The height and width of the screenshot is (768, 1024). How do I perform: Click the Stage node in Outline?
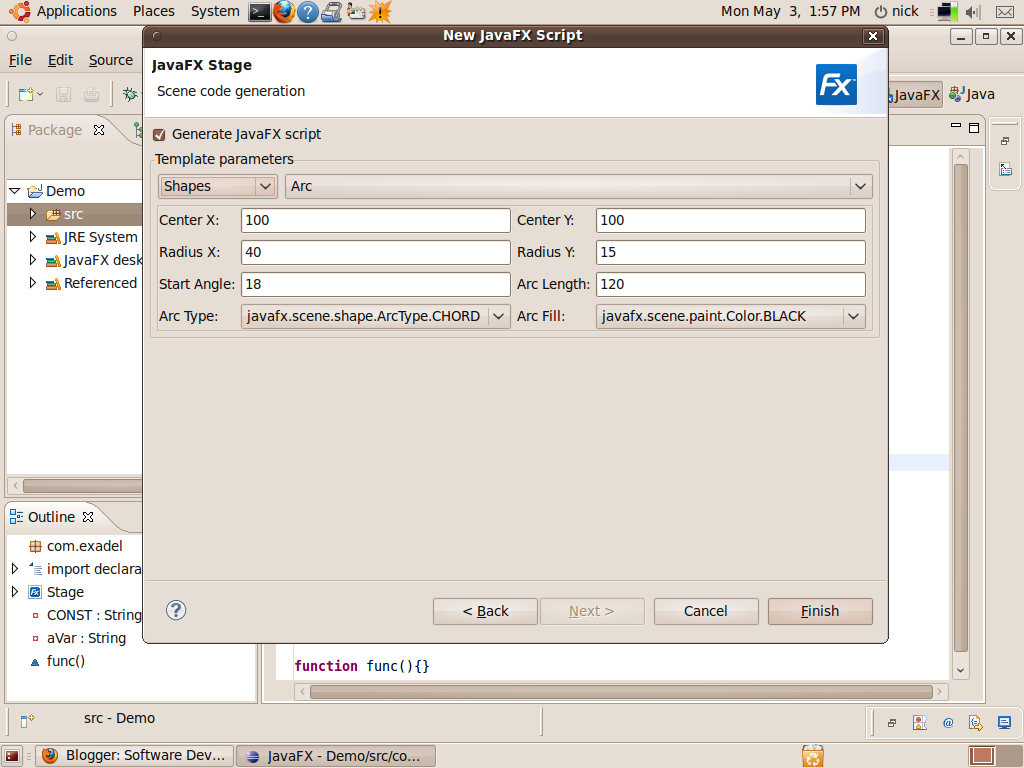tap(65, 592)
